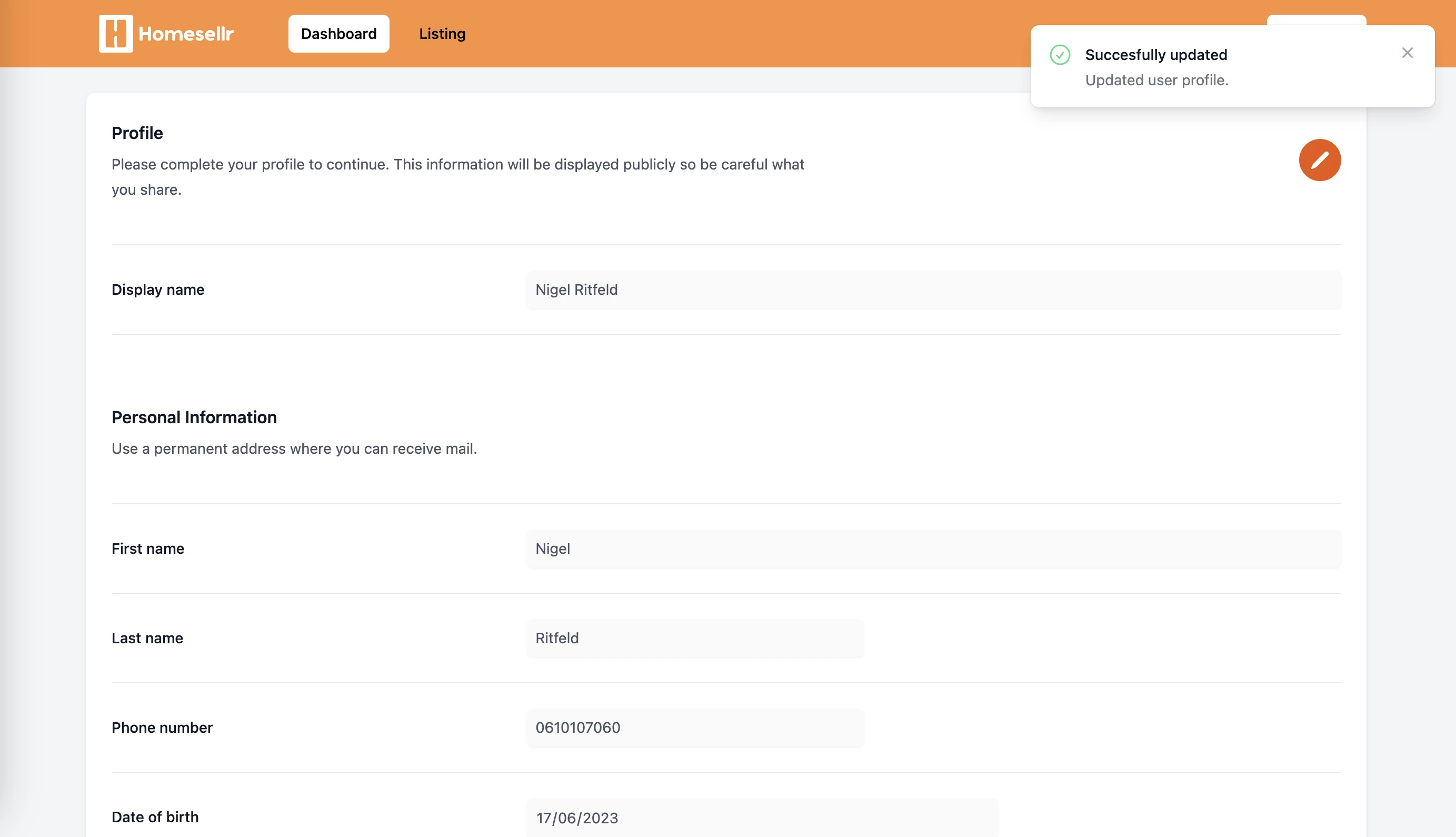Screen dimensions: 1456x837
Task: Click the Homesellr brand name text
Action: (185, 33)
